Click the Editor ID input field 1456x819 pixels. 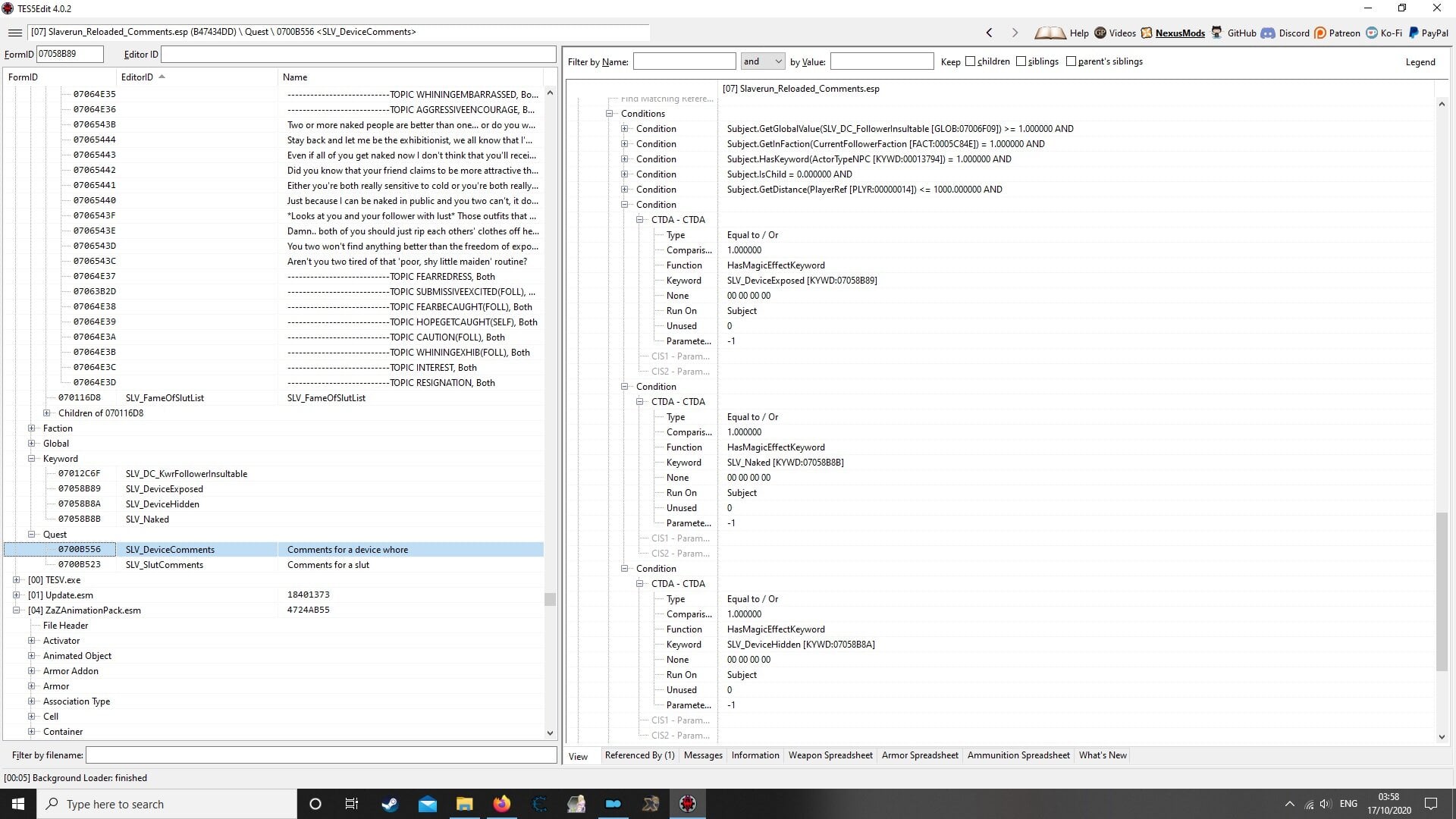[x=359, y=54]
